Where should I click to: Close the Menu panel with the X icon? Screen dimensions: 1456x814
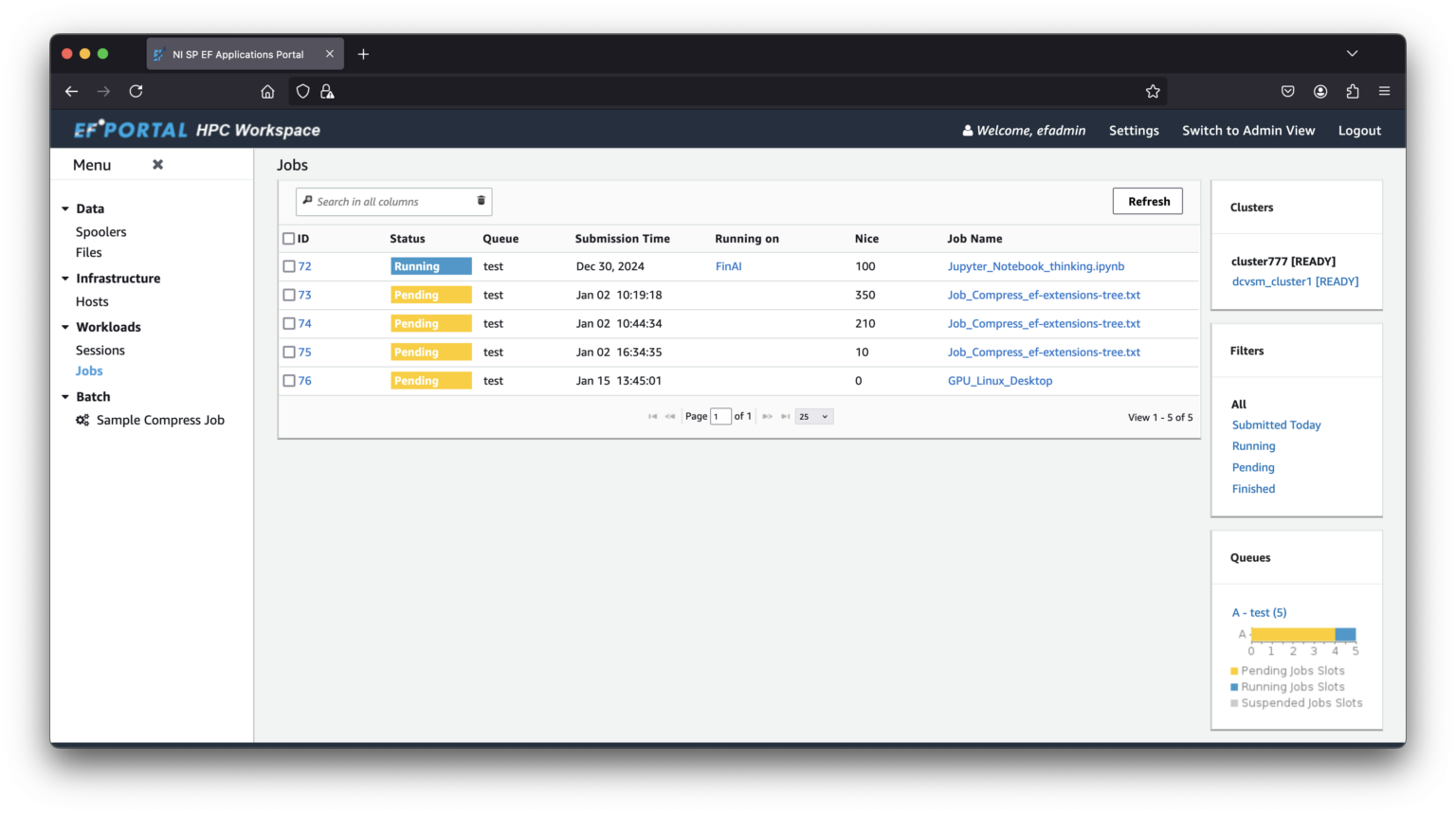157,164
